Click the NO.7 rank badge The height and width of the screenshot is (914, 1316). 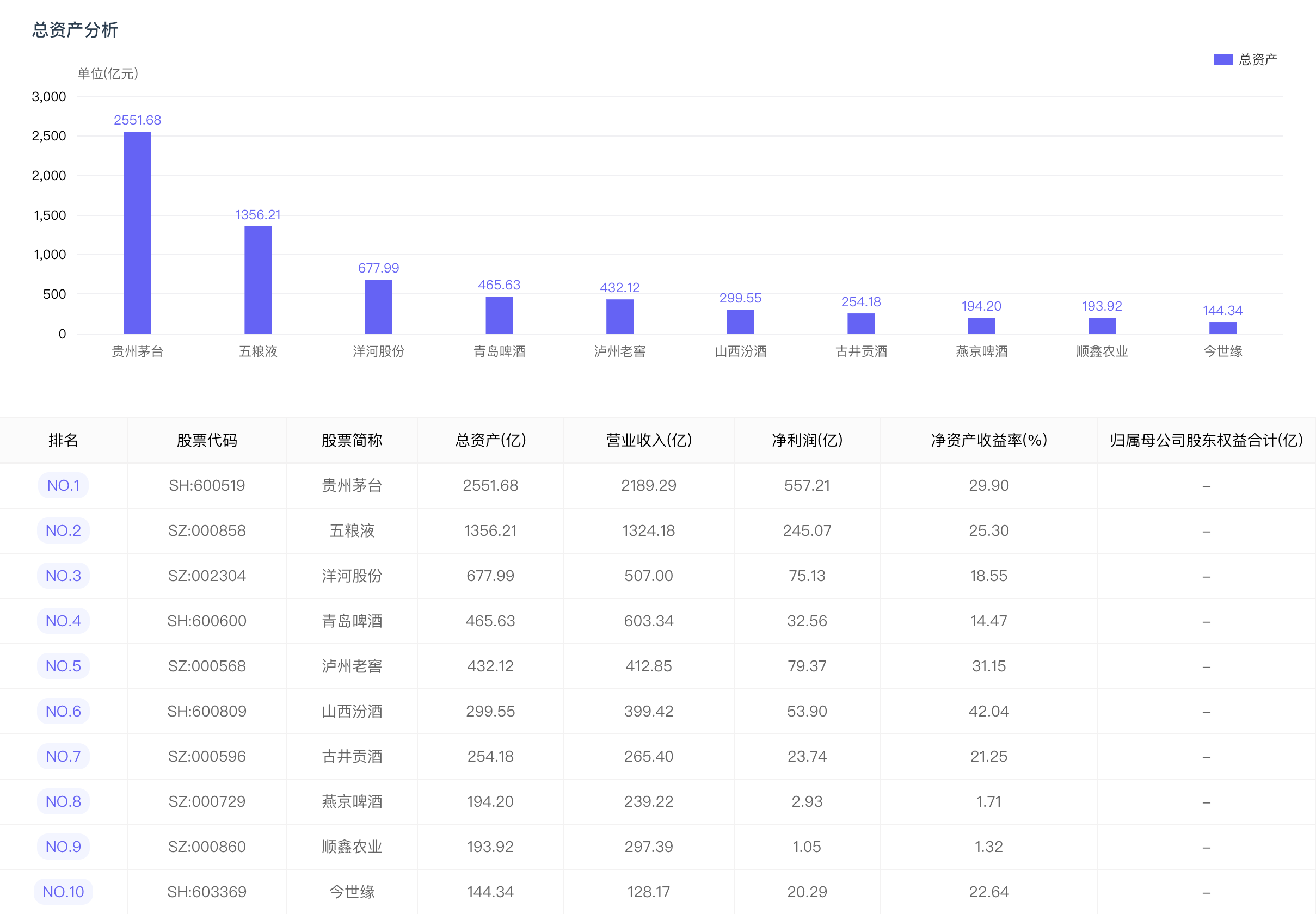coord(64,757)
